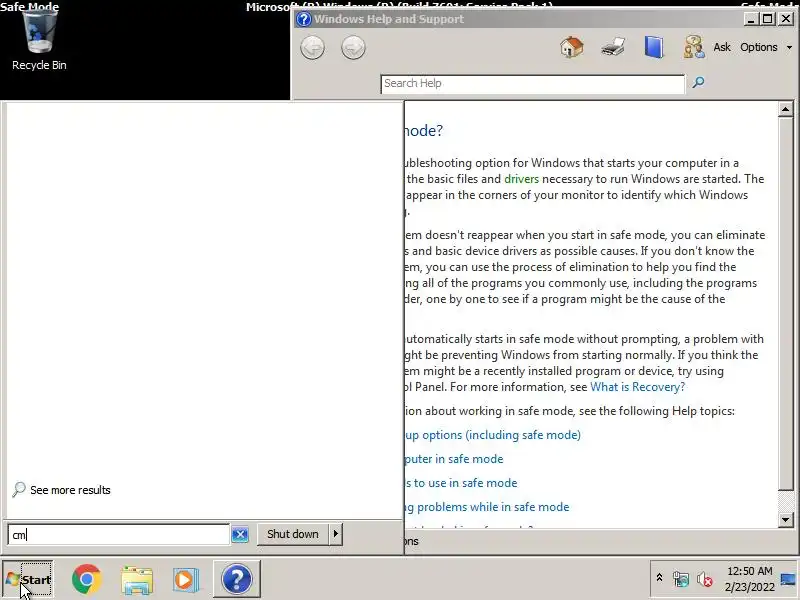Launch Google Chrome from taskbar
This screenshot has width=800, height=600.
tap(86, 579)
